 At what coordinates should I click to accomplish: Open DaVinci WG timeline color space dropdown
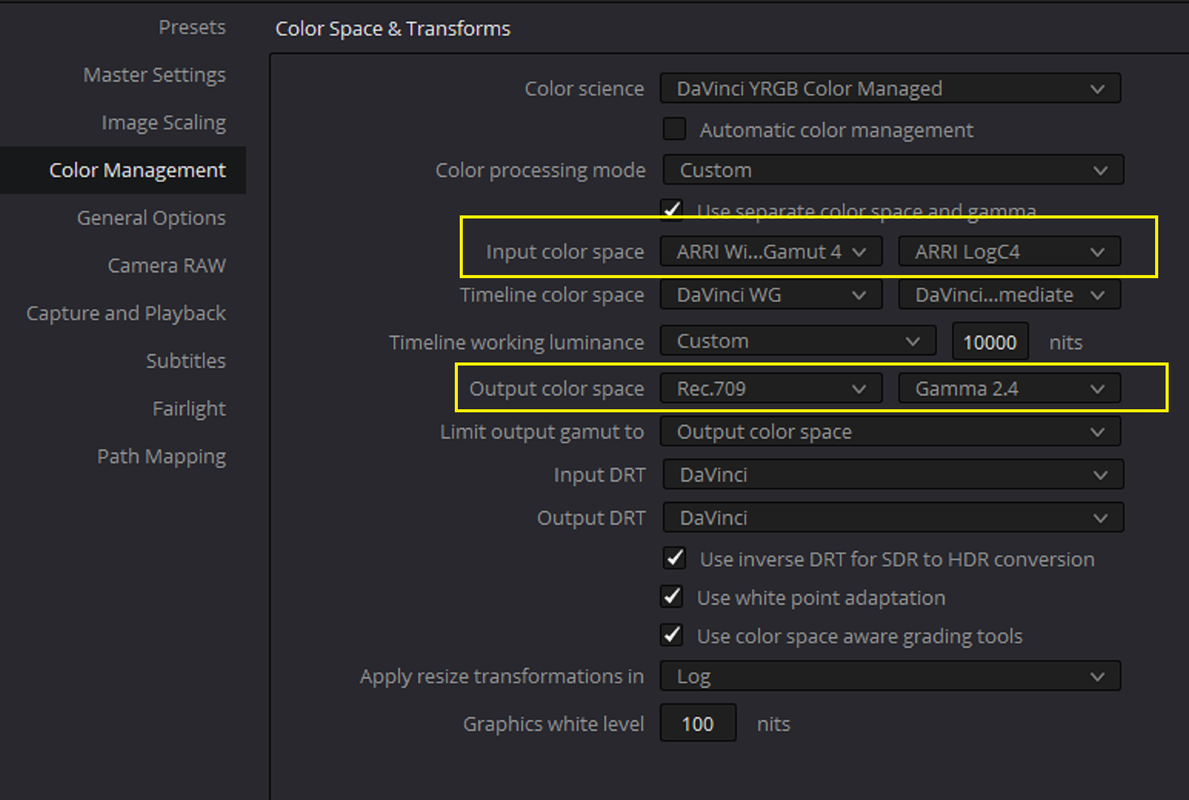771,295
